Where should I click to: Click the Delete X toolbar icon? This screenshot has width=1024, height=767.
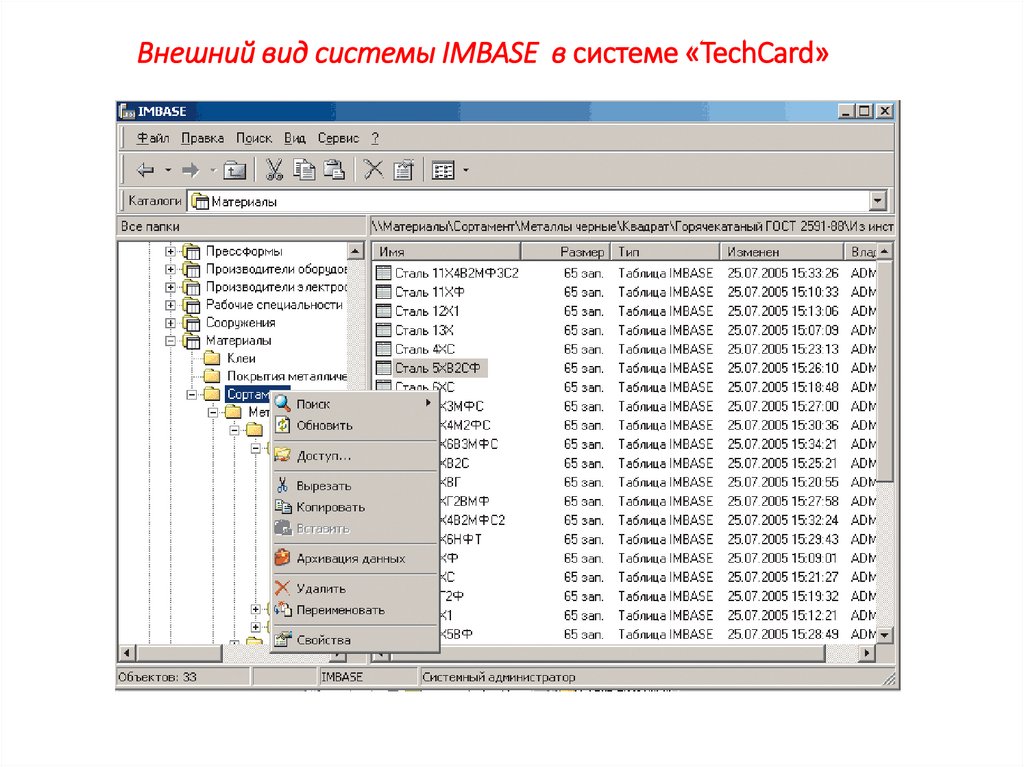[x=374, y=170]
